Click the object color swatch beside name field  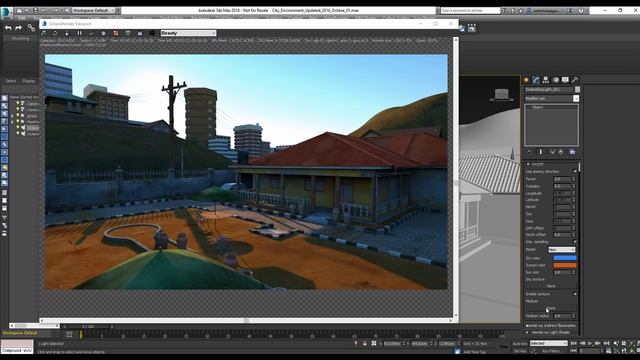pos(577,89)
